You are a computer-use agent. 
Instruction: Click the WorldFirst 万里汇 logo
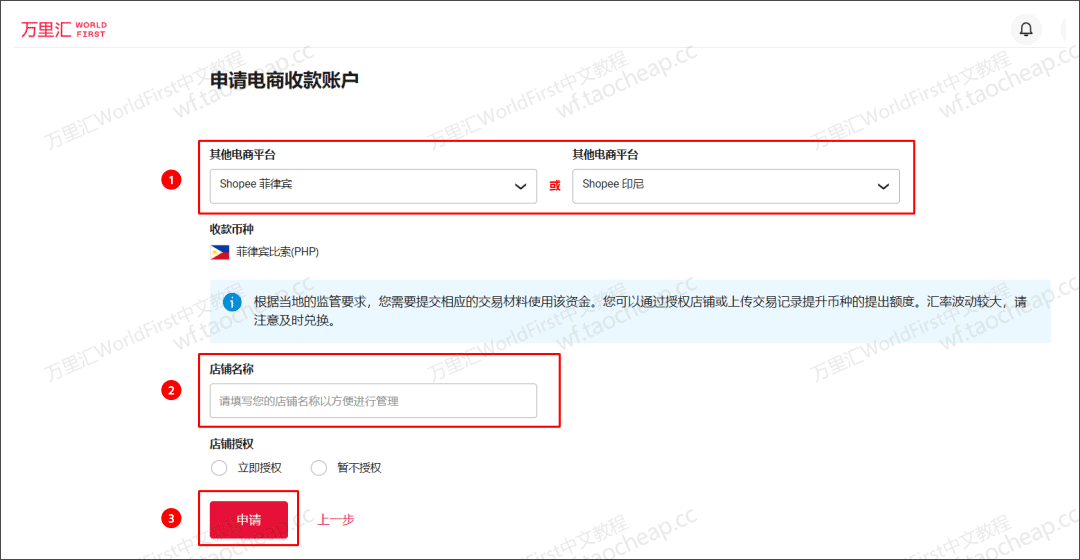(63, 29)
